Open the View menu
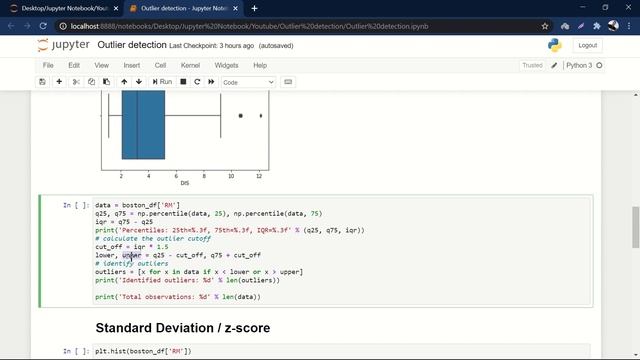This screenshot has width=640, height=360. (x=102, y=65)
